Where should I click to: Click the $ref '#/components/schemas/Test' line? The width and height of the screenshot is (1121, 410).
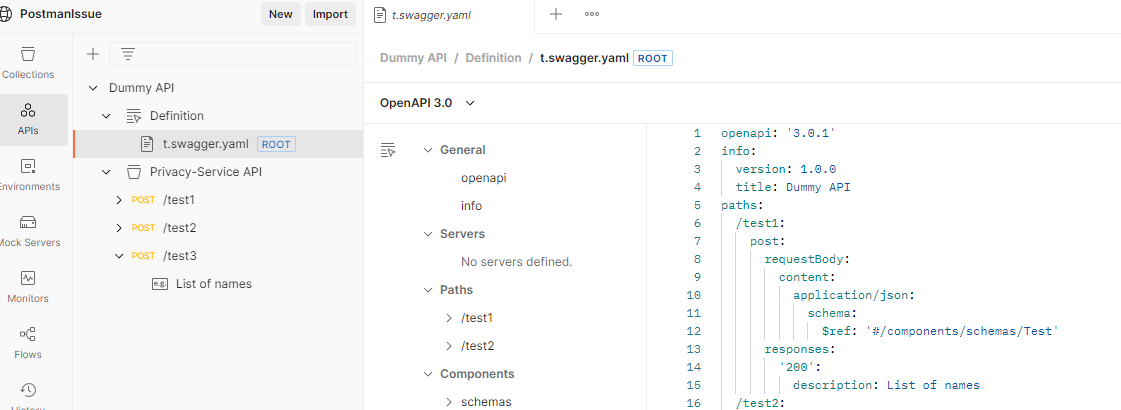point(939,331)
